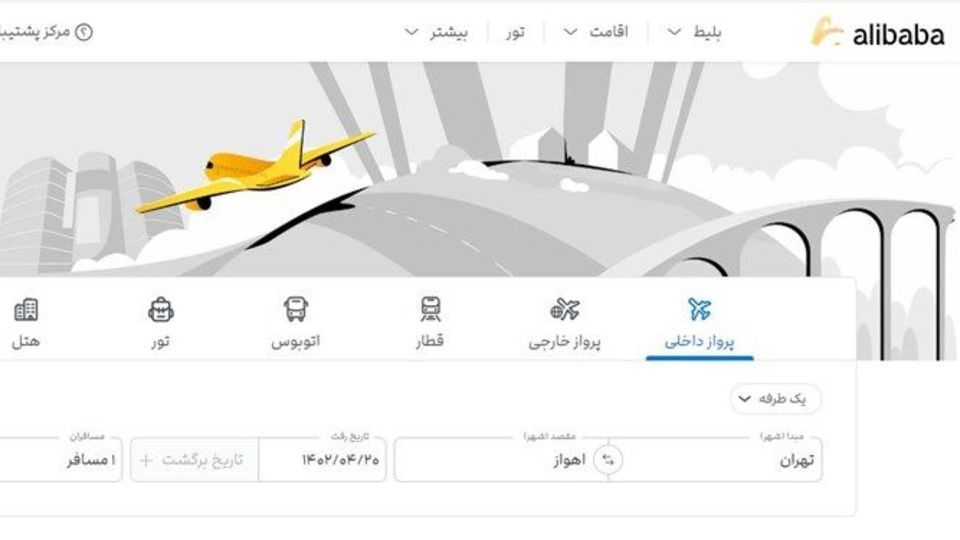Select the international flight globe-plane icon
Image resolution: width=960 pixels, height=540 pixels.
564,309
